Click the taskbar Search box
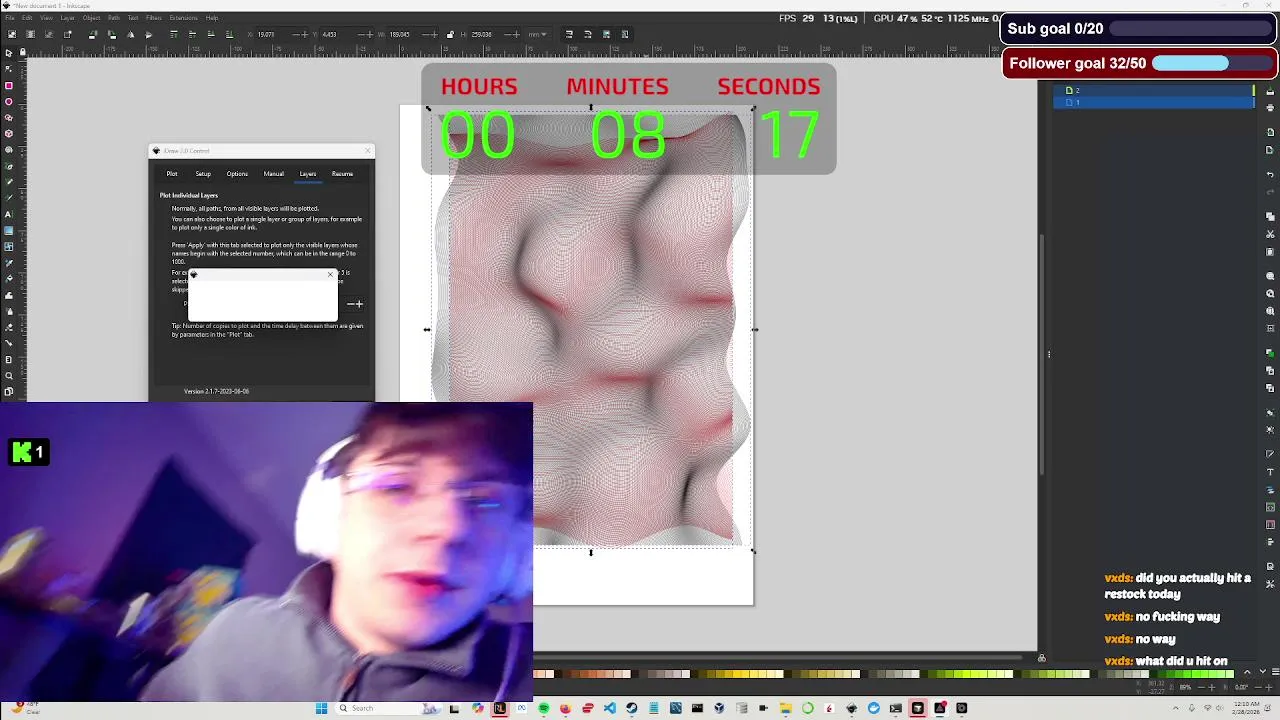Screen dimensions: 1280x720 tap(389, 708)
